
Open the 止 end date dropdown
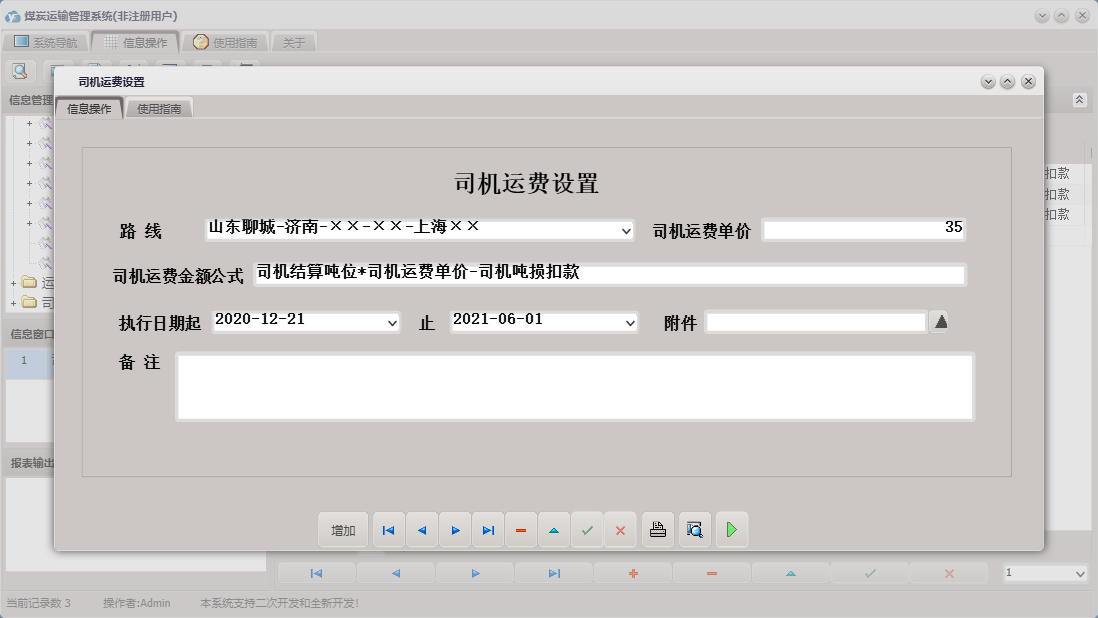(x=629, y=322)
